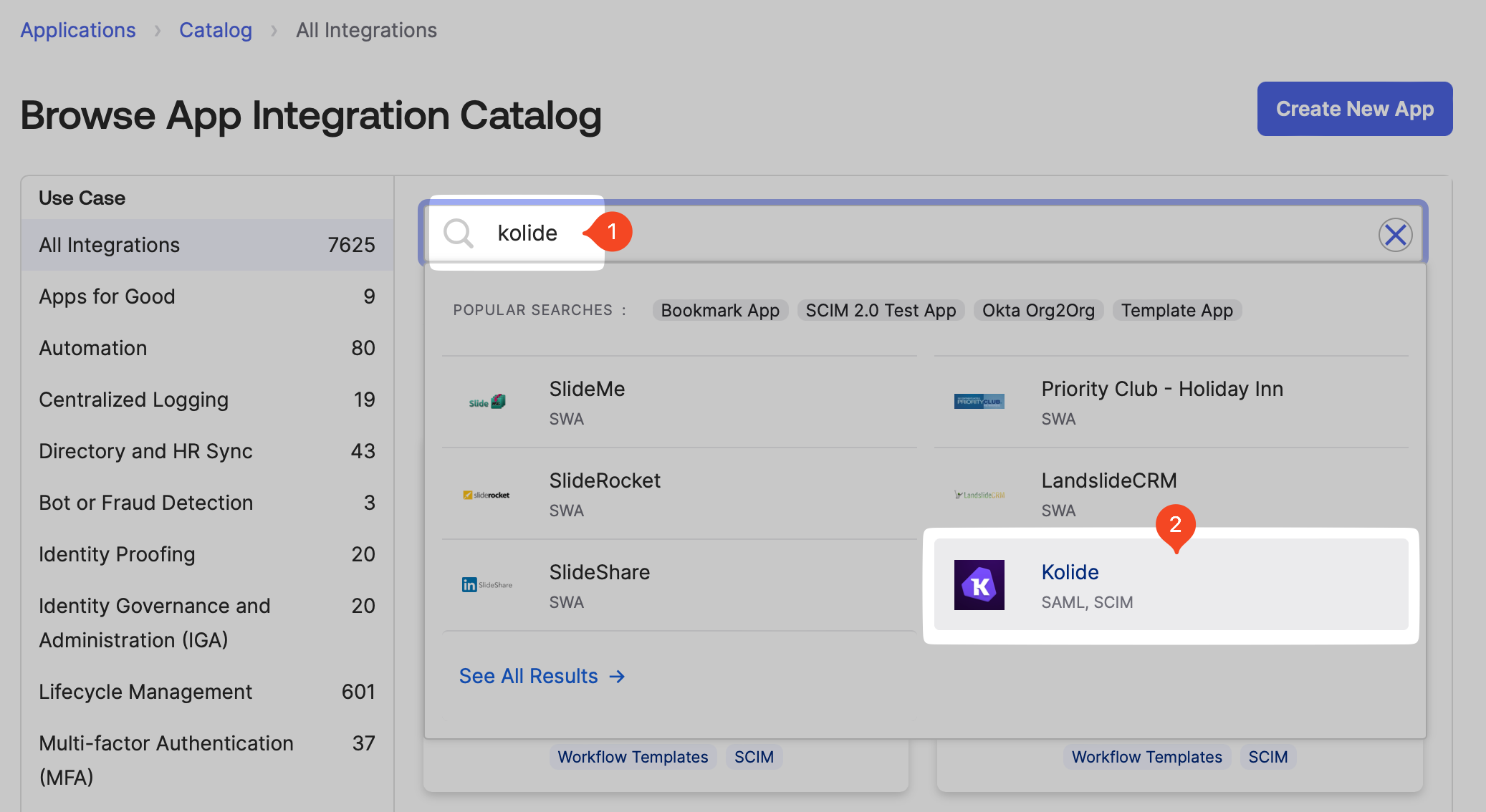1486x812 pixels.
Task: Click the SlideRocket logo thumbnail
Action: tap(487, 494)
